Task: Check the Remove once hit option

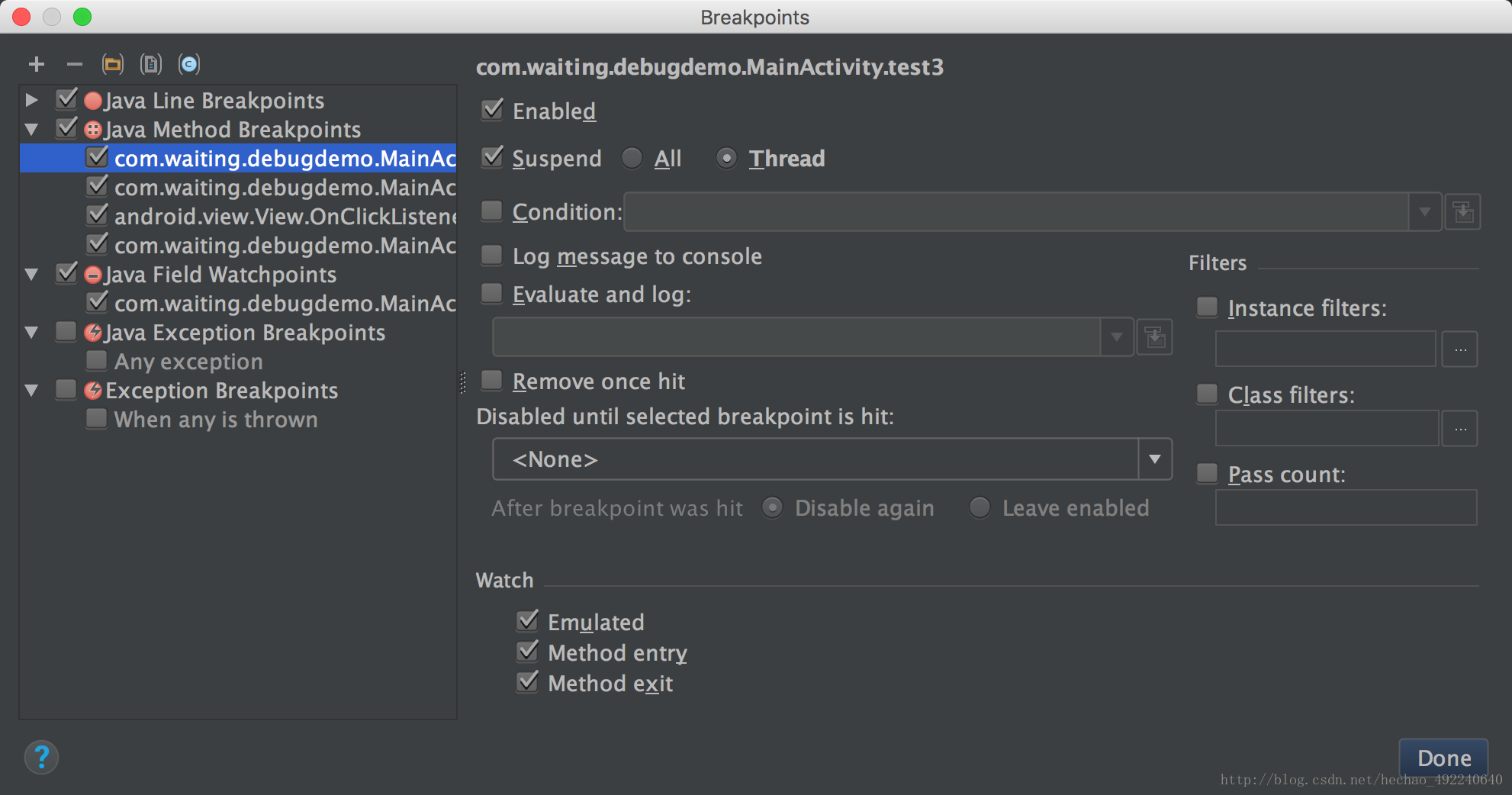Action: coord(493,381)
